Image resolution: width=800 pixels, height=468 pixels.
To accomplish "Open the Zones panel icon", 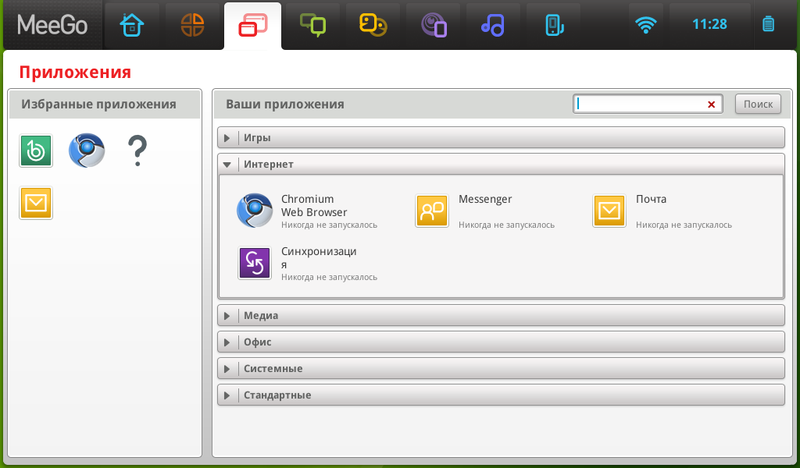I will pyautogui.click(x=192, y=25).
